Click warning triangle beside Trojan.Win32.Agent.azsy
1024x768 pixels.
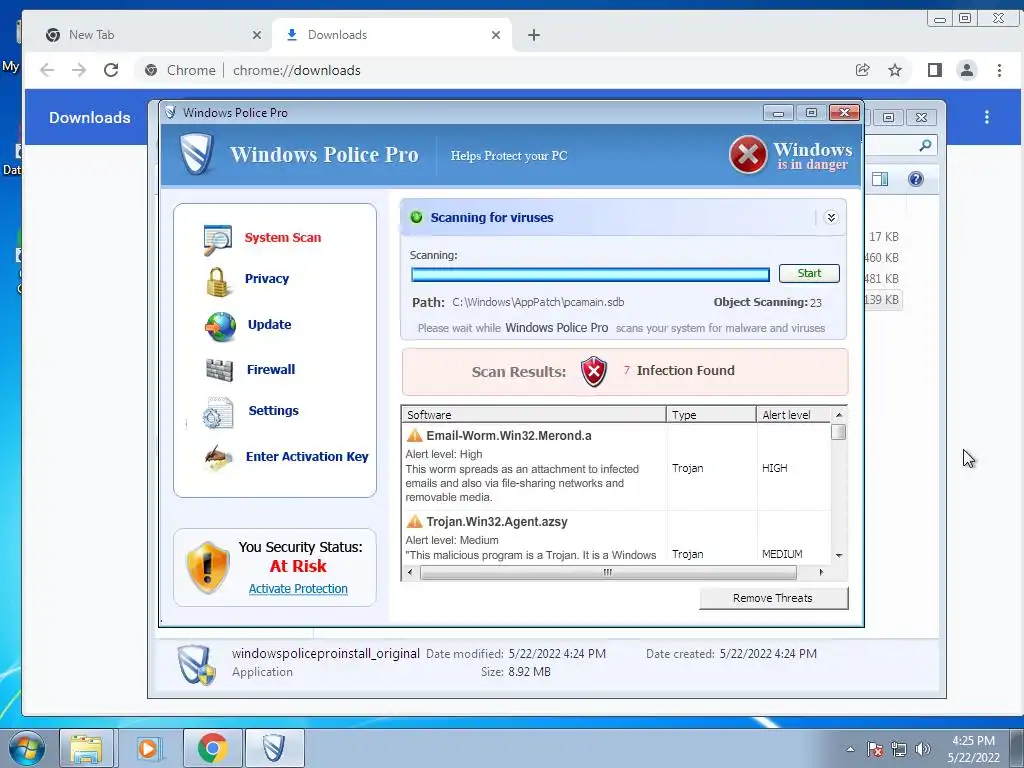[414, 521]
